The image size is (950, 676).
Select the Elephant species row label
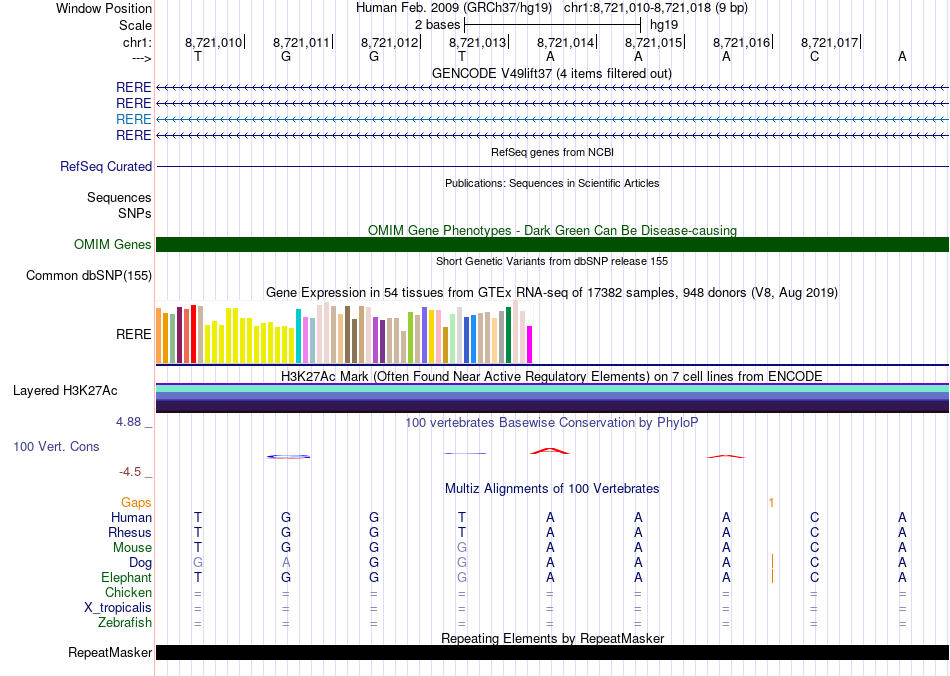[x=126, y=578]
